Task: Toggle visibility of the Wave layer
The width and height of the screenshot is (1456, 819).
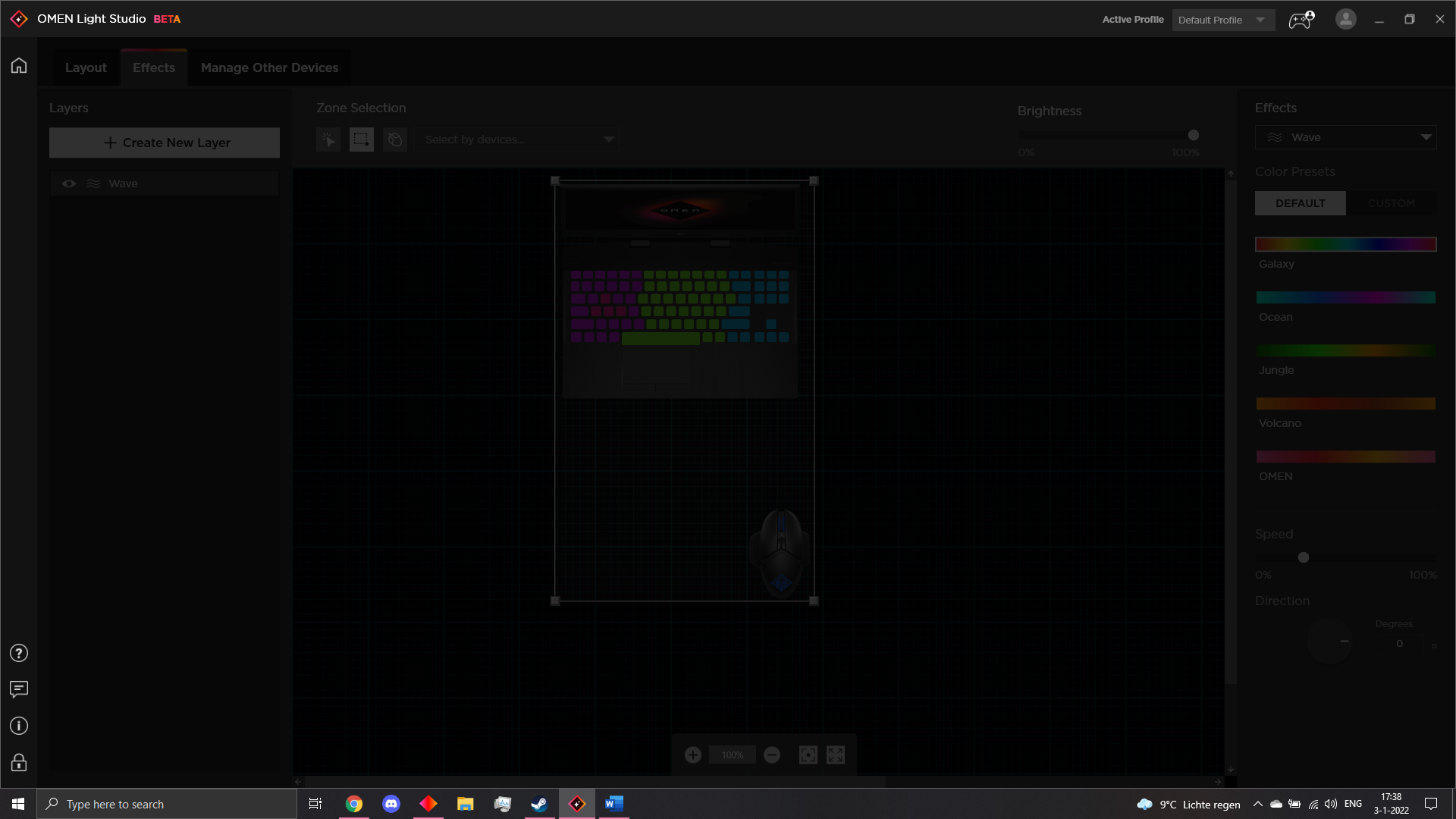Action: (x=69, y=183)
